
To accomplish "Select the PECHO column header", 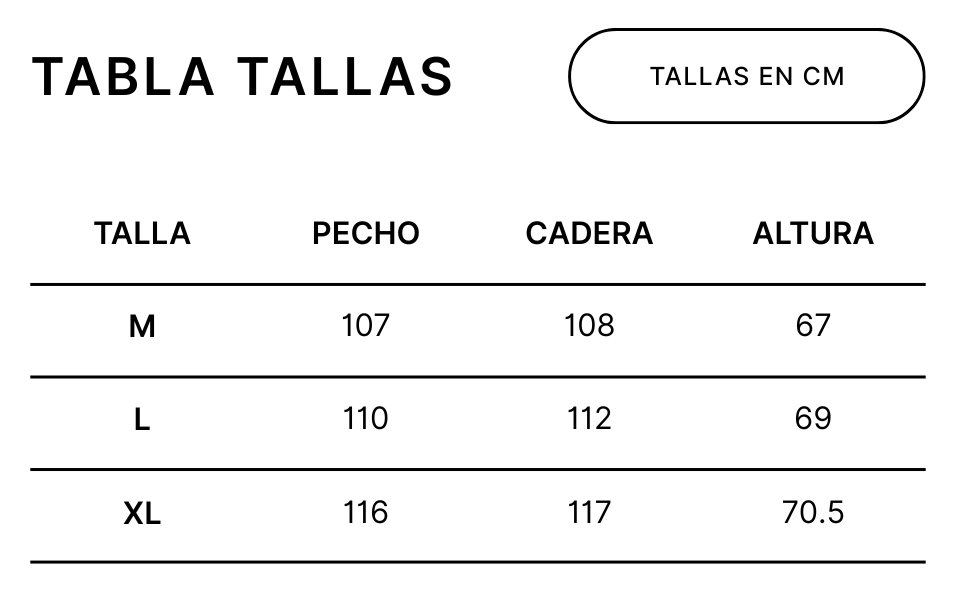I will pos(365,234).
